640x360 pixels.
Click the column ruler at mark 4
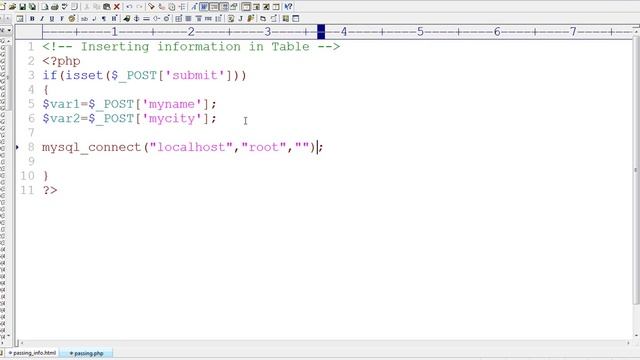coord(344,31)
